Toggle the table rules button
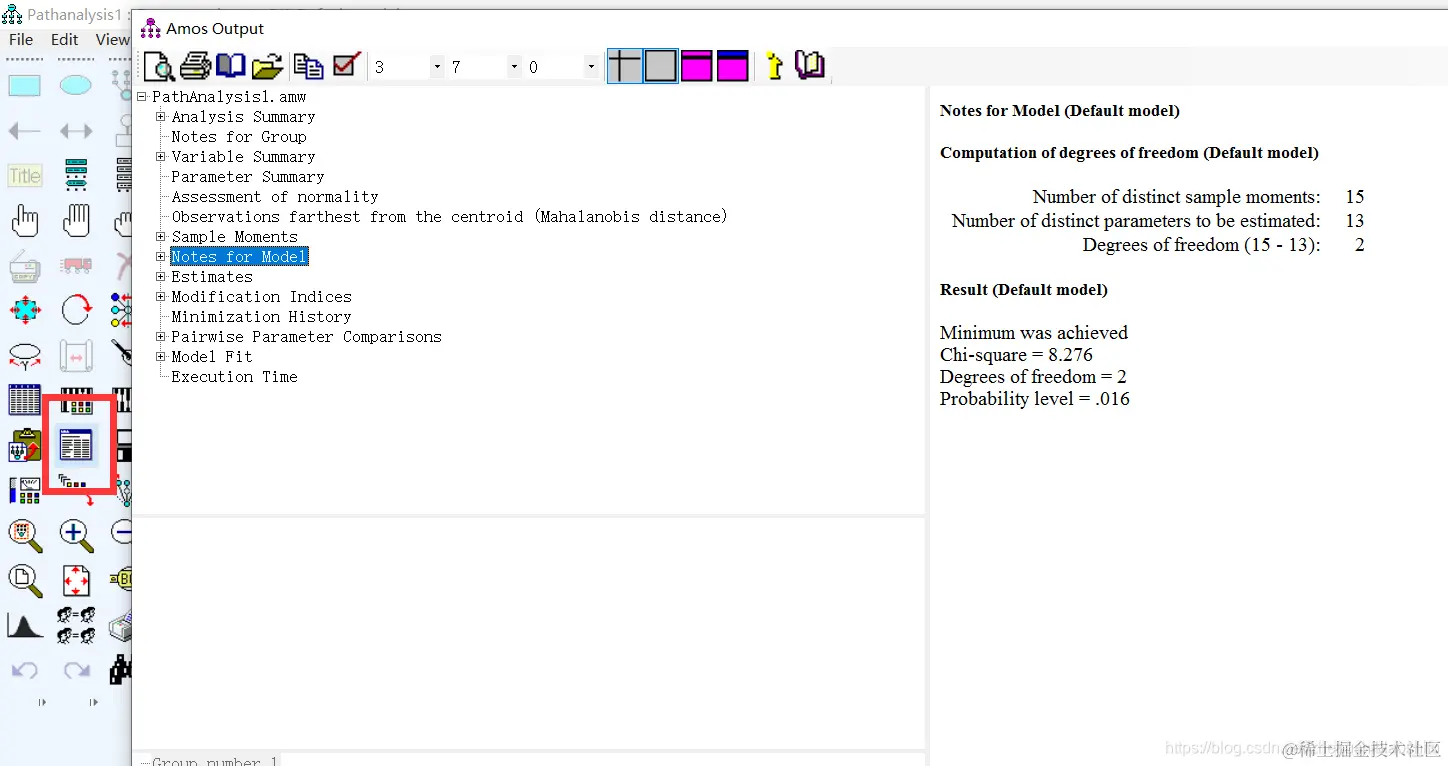Image resolution: width=1448 pixels, height=766 pixels. click(x=624, y=66)
